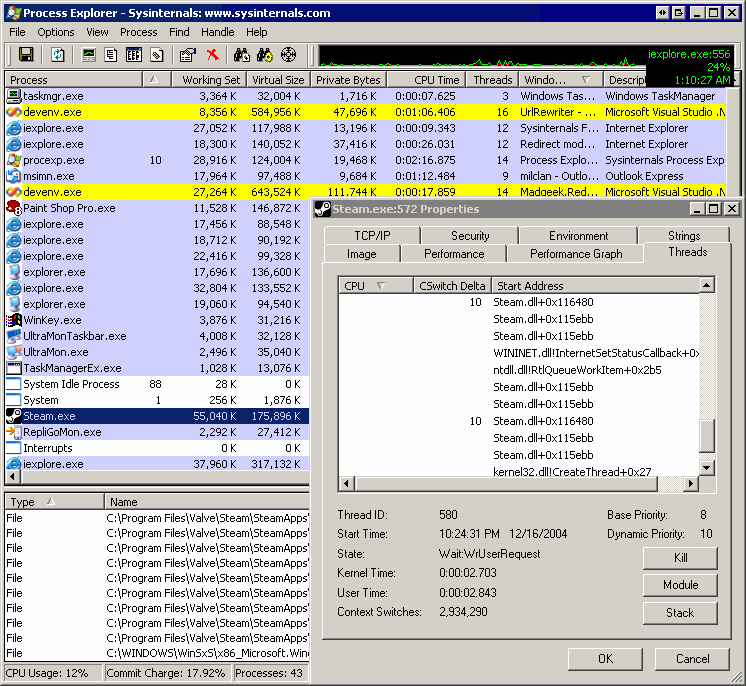Switch to the Image tab

pyautogui.click(x=362, y=254)
